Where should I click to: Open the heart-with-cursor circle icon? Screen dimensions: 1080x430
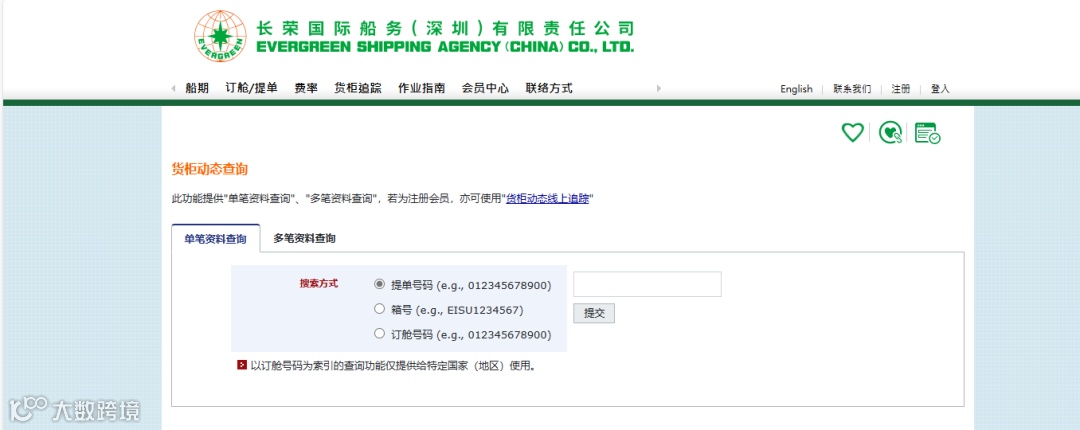click(891, 132)
